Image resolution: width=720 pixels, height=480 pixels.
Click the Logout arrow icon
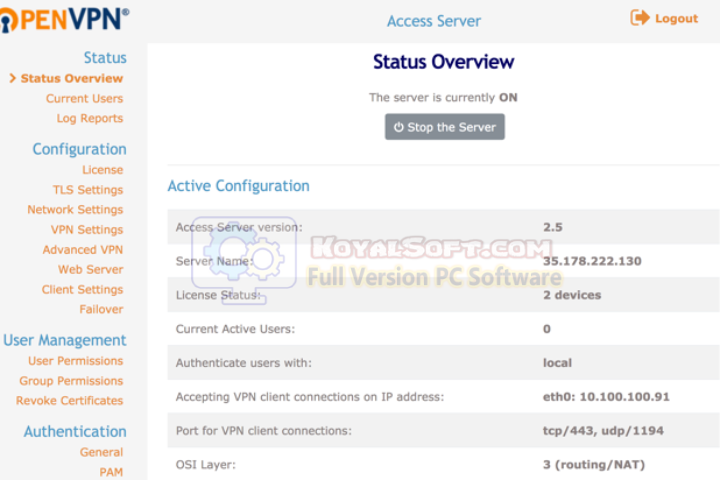(640, 18)
